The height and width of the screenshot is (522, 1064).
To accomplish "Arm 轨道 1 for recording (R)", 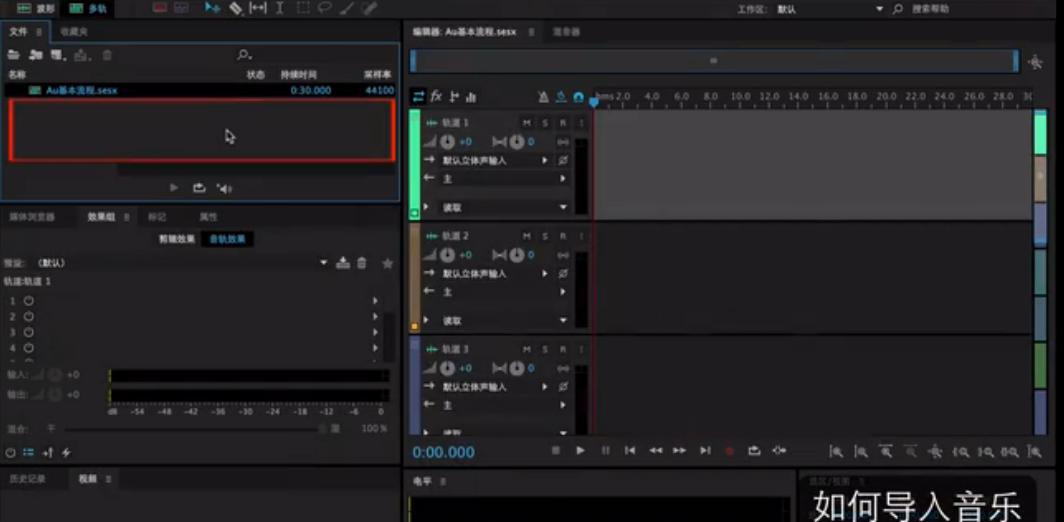I will [x=562, y=123].
